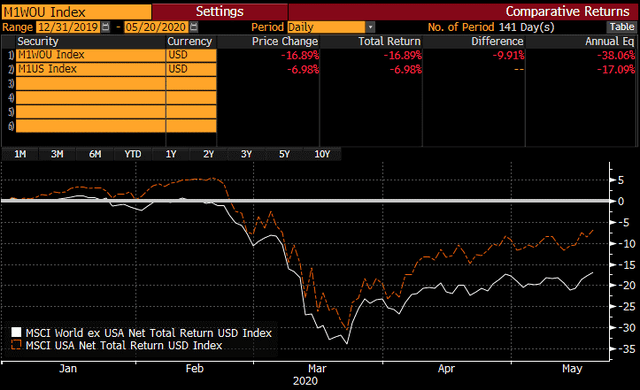Click the -38.06% annual equivalent value
The width and height of the screenshot is (640, 390).
(x=616, y=55)
